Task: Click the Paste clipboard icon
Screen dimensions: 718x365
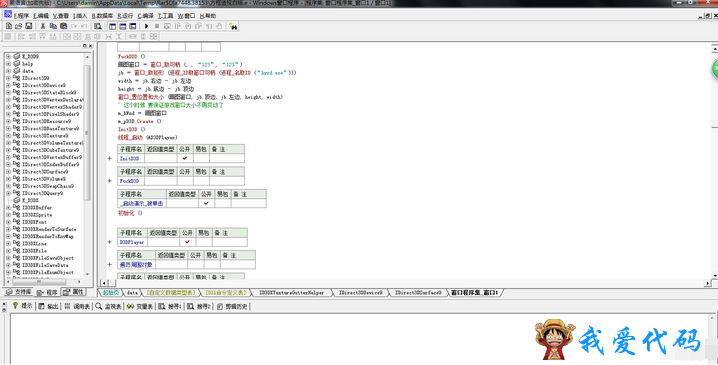Action: [x=64, y=26]
